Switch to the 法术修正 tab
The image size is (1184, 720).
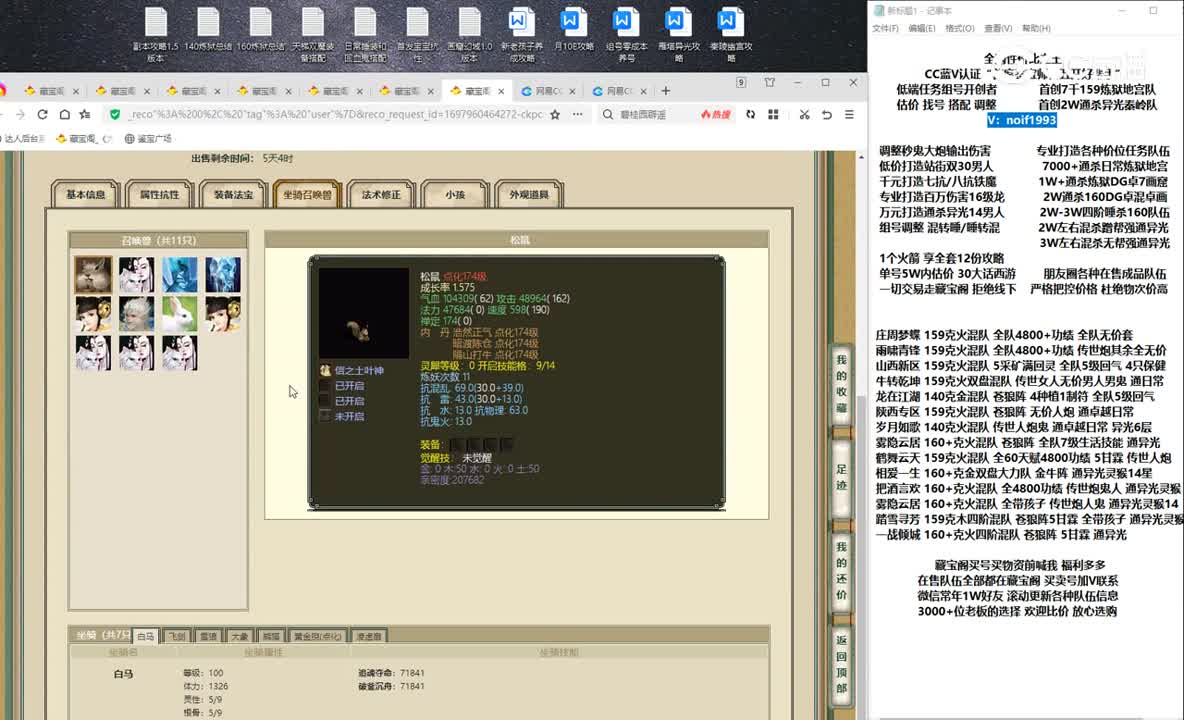(381, 195)
